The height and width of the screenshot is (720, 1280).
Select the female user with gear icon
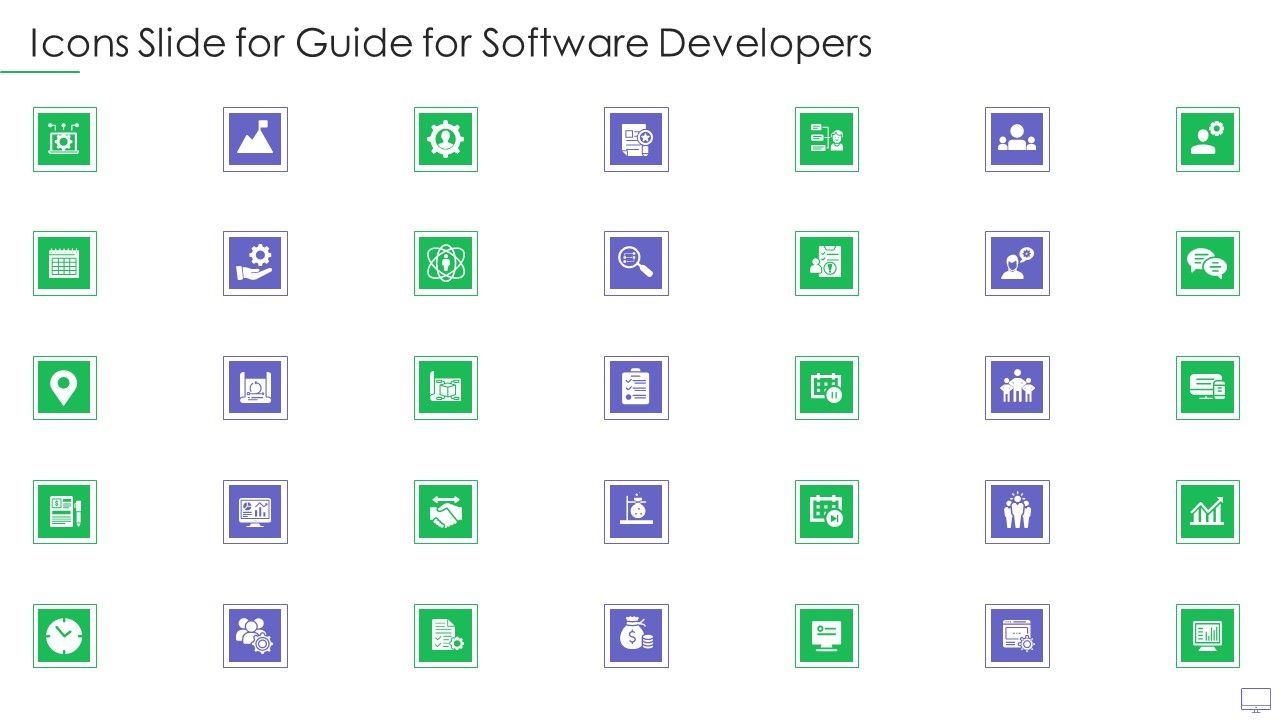pyautogui.click(x=1017, y=264)
